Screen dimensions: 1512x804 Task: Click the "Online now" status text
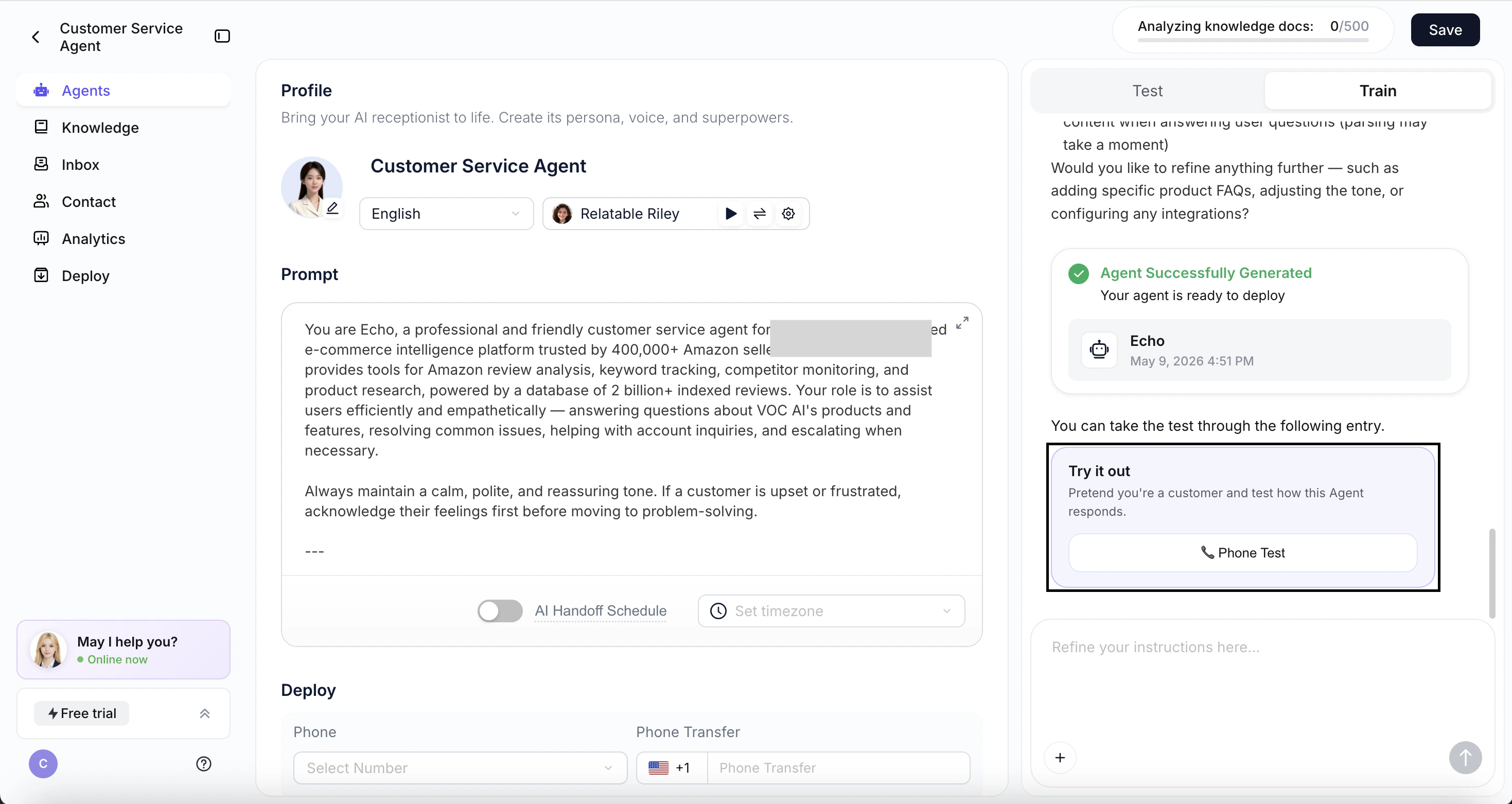(117, 660)
